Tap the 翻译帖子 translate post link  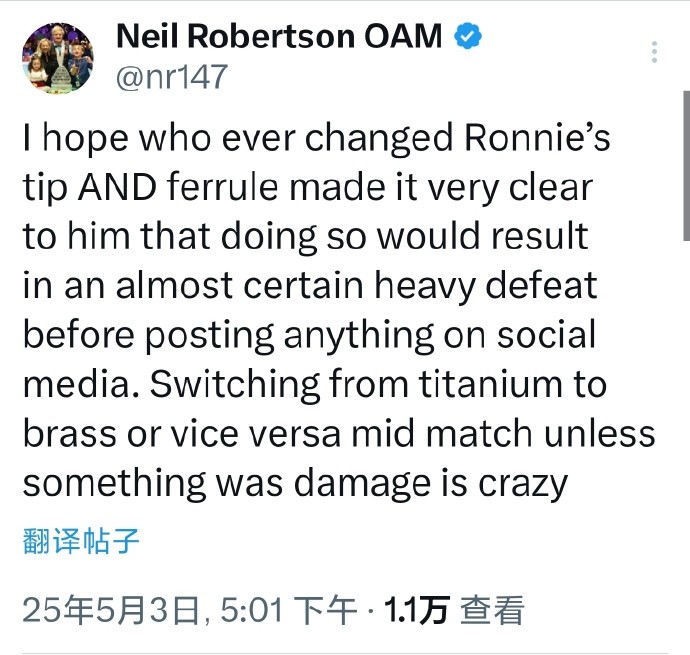(x=80, y=542)
